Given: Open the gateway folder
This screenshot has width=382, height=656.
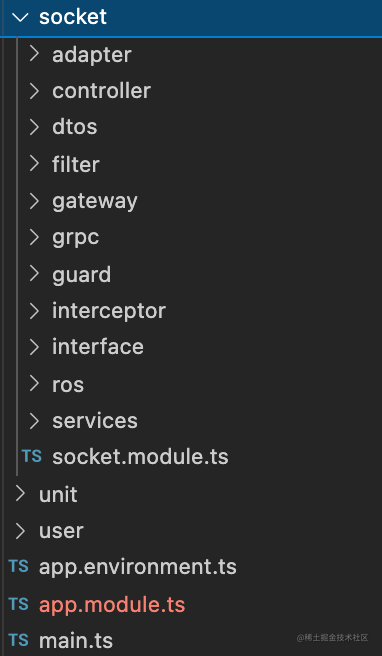Looking at the screenshot, I should tap(191, 201).
